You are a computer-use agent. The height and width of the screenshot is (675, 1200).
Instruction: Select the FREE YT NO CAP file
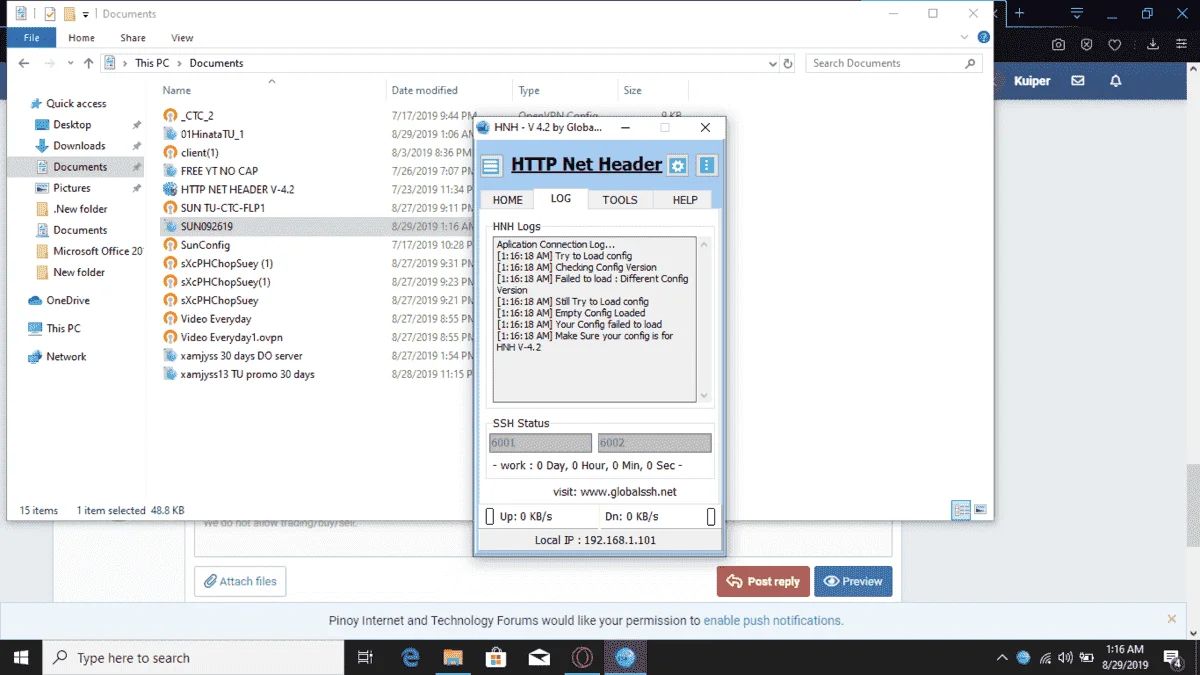click(x=219, y=171)
